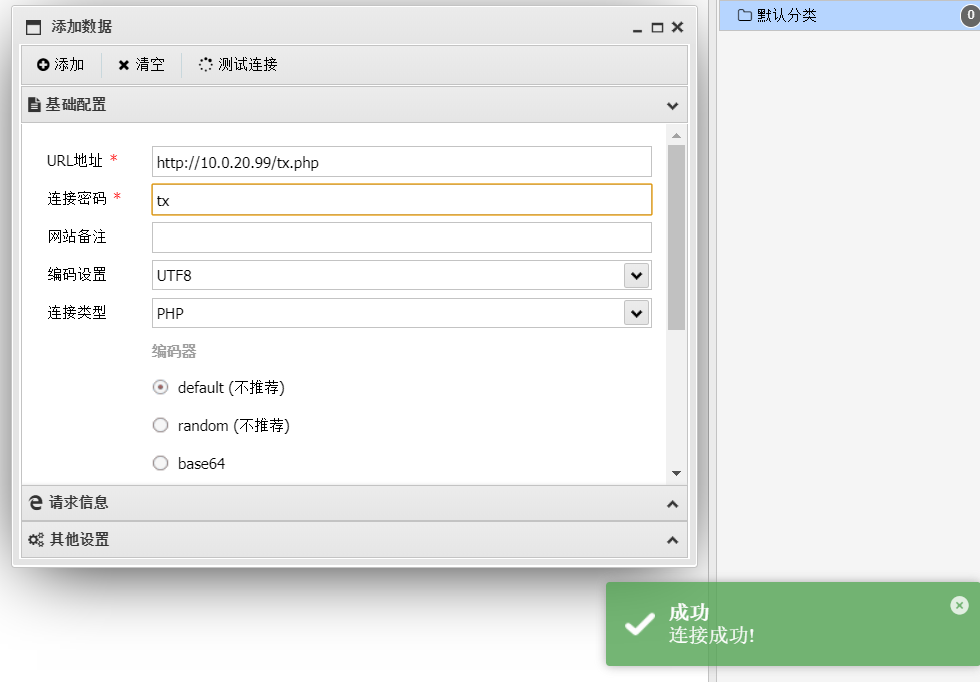Click the PHP connection type combo box
This screenshot has width=980, height=682.
coord(402,313)
